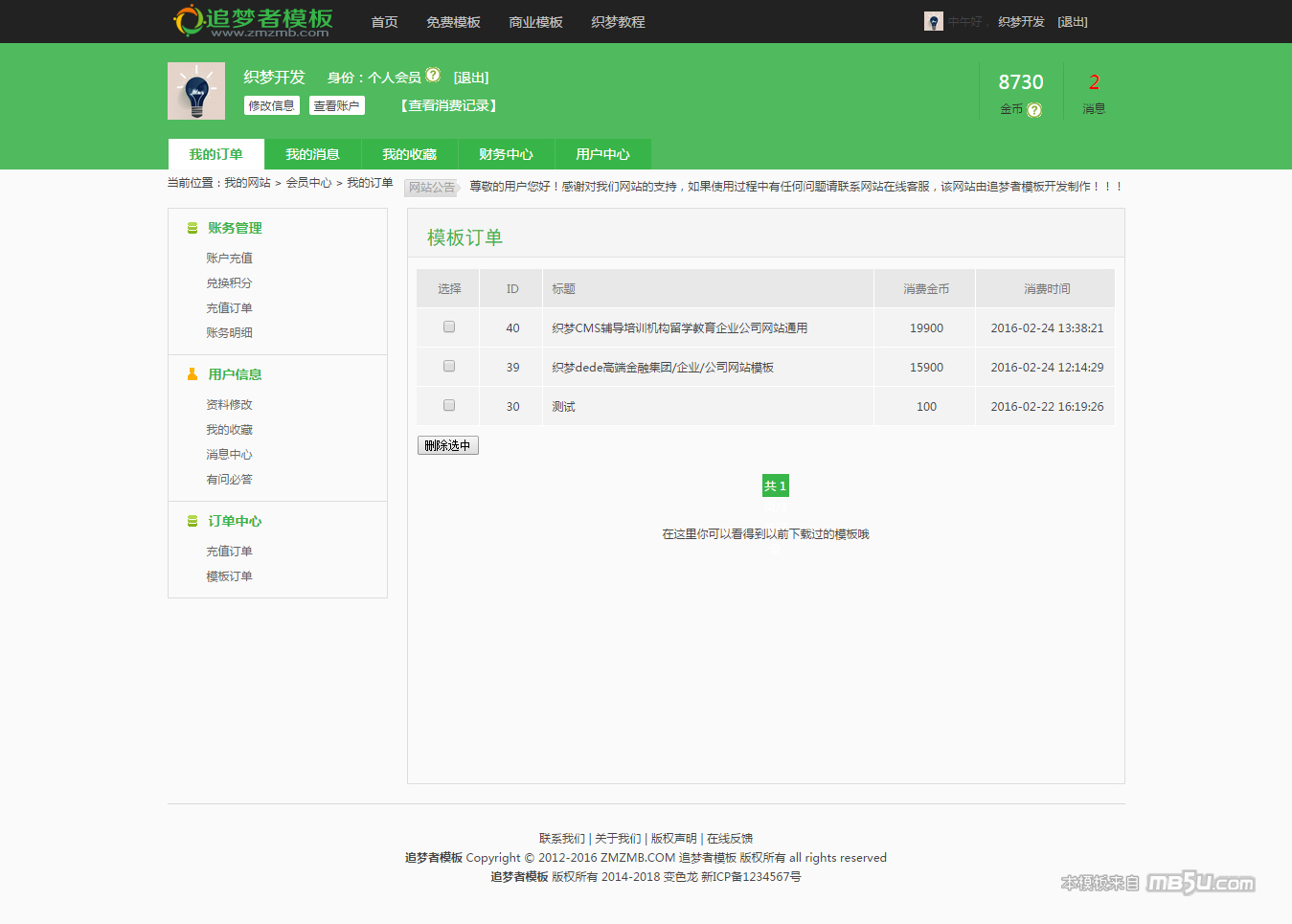The height and width of the screenshot is (924, 1292).
Task: Click the 账务管理 section icon
Action: (193, 228)
